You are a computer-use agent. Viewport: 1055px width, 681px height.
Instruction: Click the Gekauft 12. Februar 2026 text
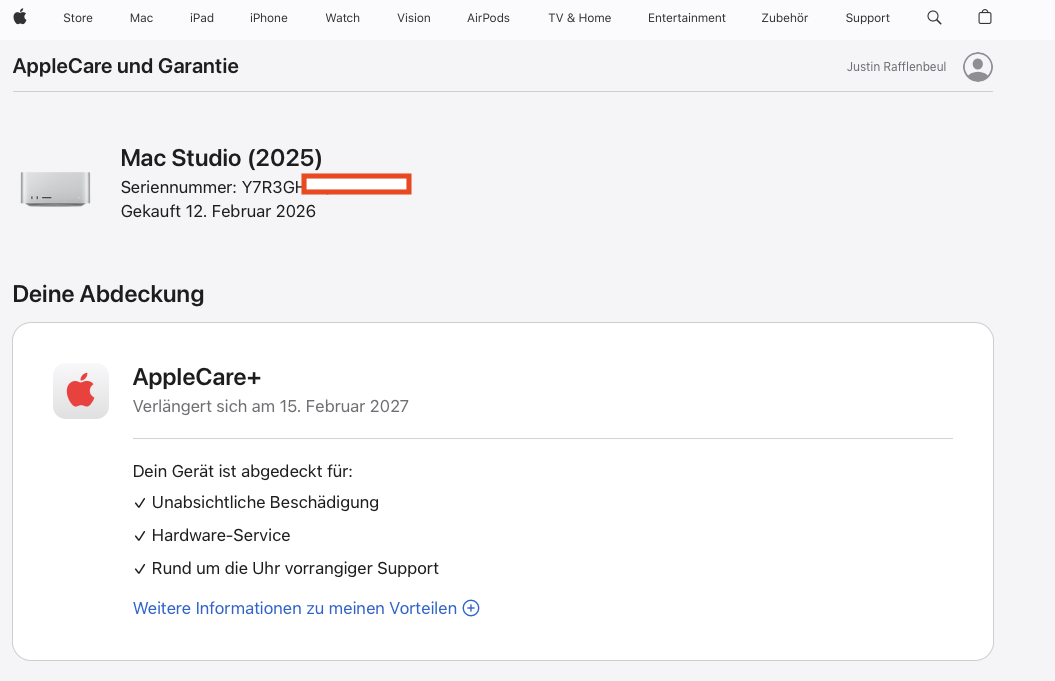pyautogui.click(x=218, y=211)
